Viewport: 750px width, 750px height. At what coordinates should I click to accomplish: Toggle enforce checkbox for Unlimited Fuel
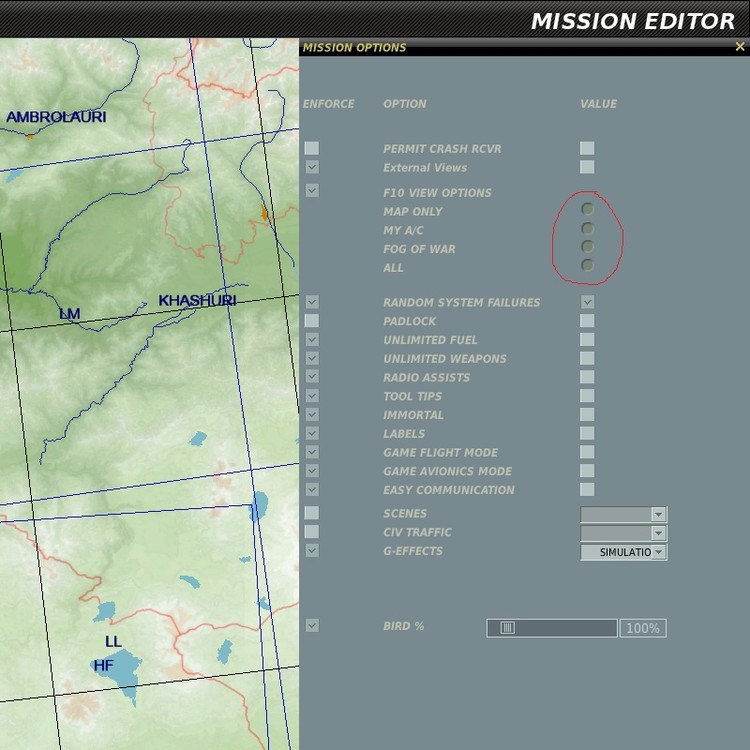tap(311, 340)
